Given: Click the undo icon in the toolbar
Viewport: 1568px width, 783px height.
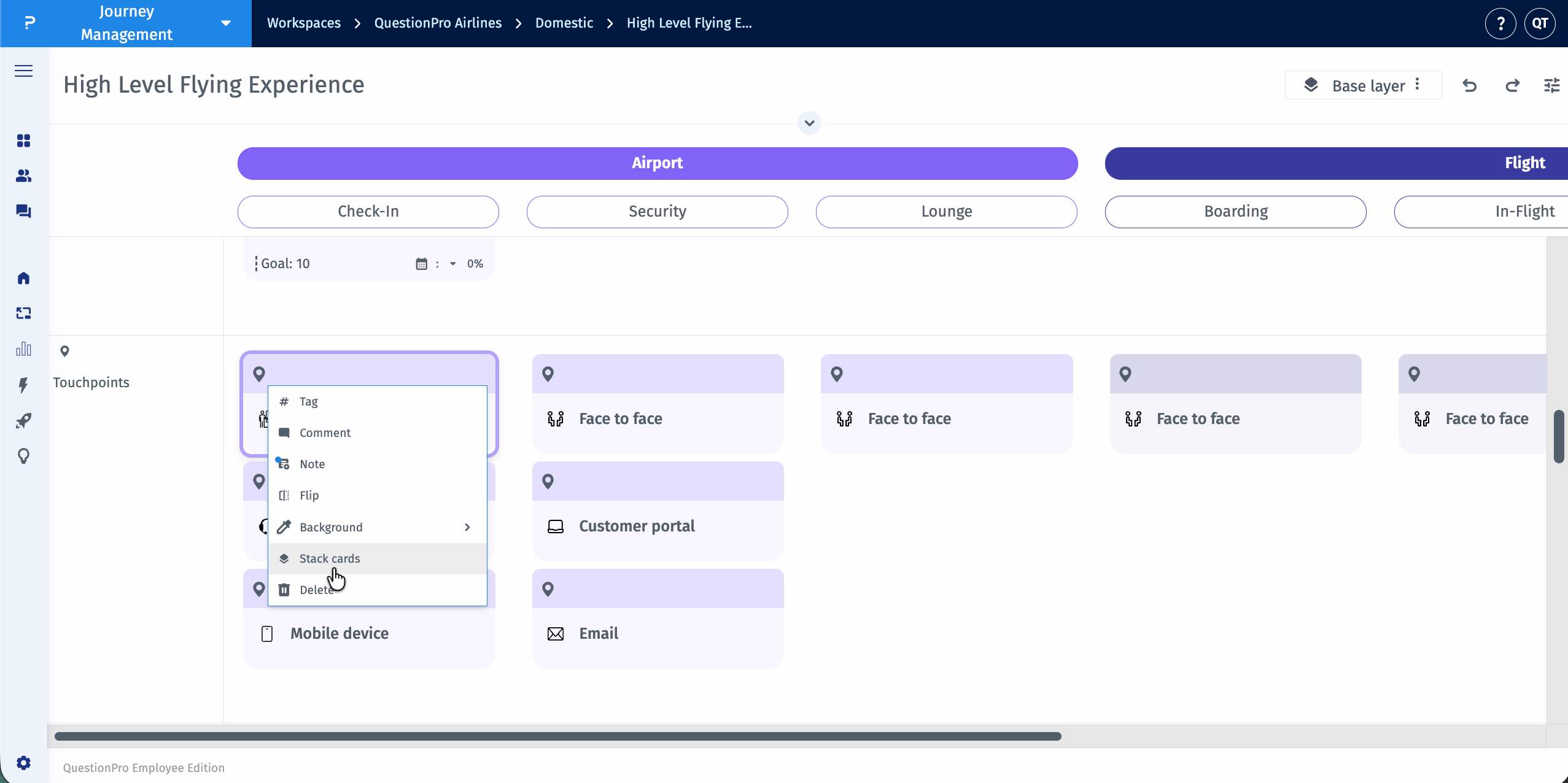Looking at the screenshot, I should [1469, 85].
